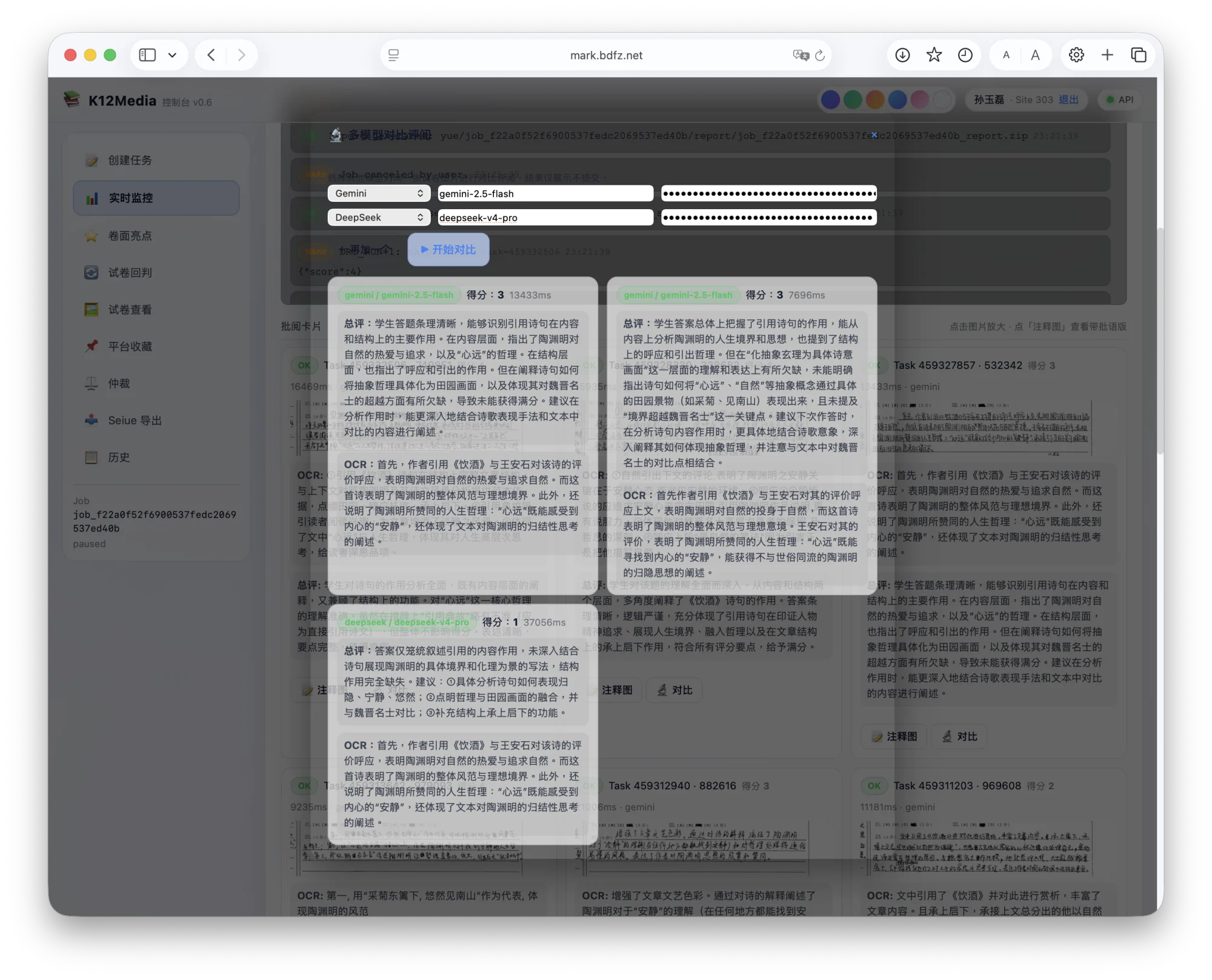Click the clipboard icon for 历史
The width and height of the screenshot is (1212, 980).
point(91,458)
